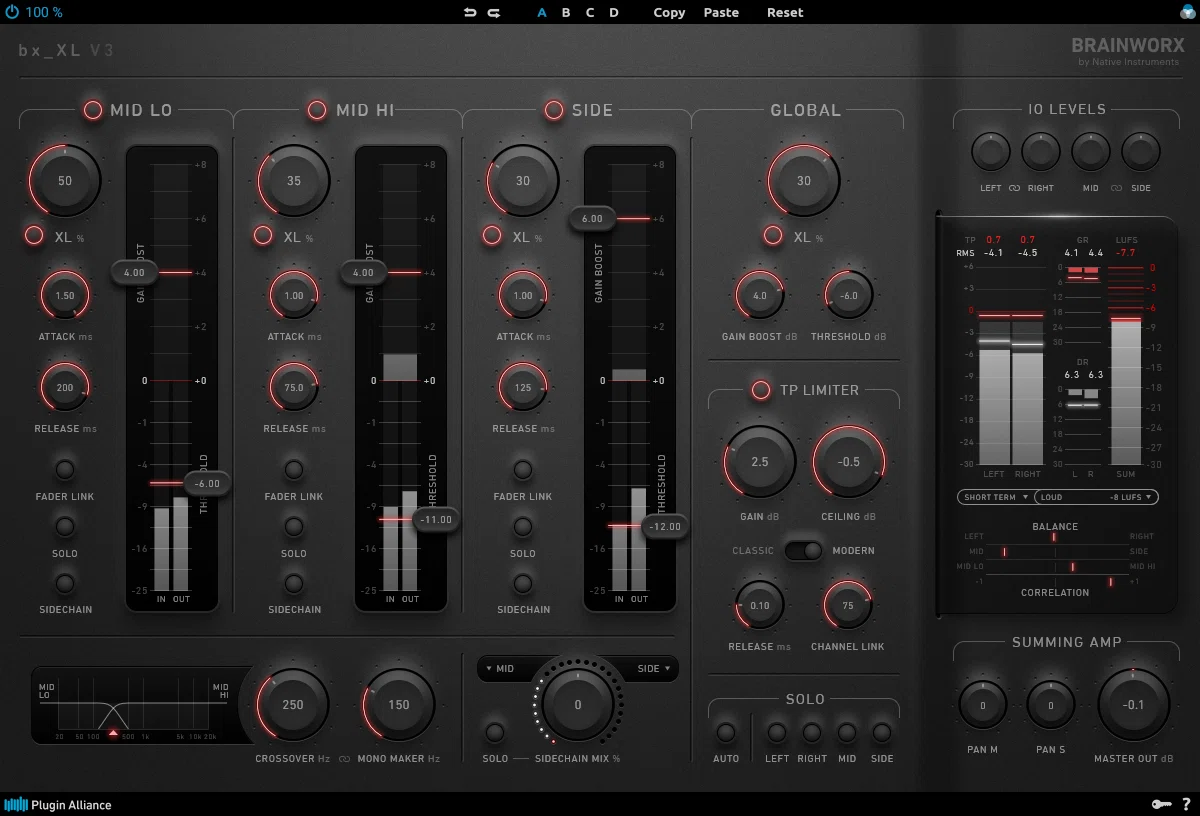This screenshot has width=1200, height=816.
Task: Toggle the Sidechain Mix Solo button
Action: 494,732
